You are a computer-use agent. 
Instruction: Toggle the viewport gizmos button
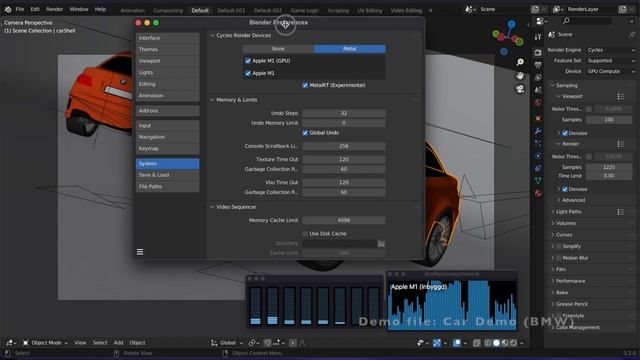437,343
